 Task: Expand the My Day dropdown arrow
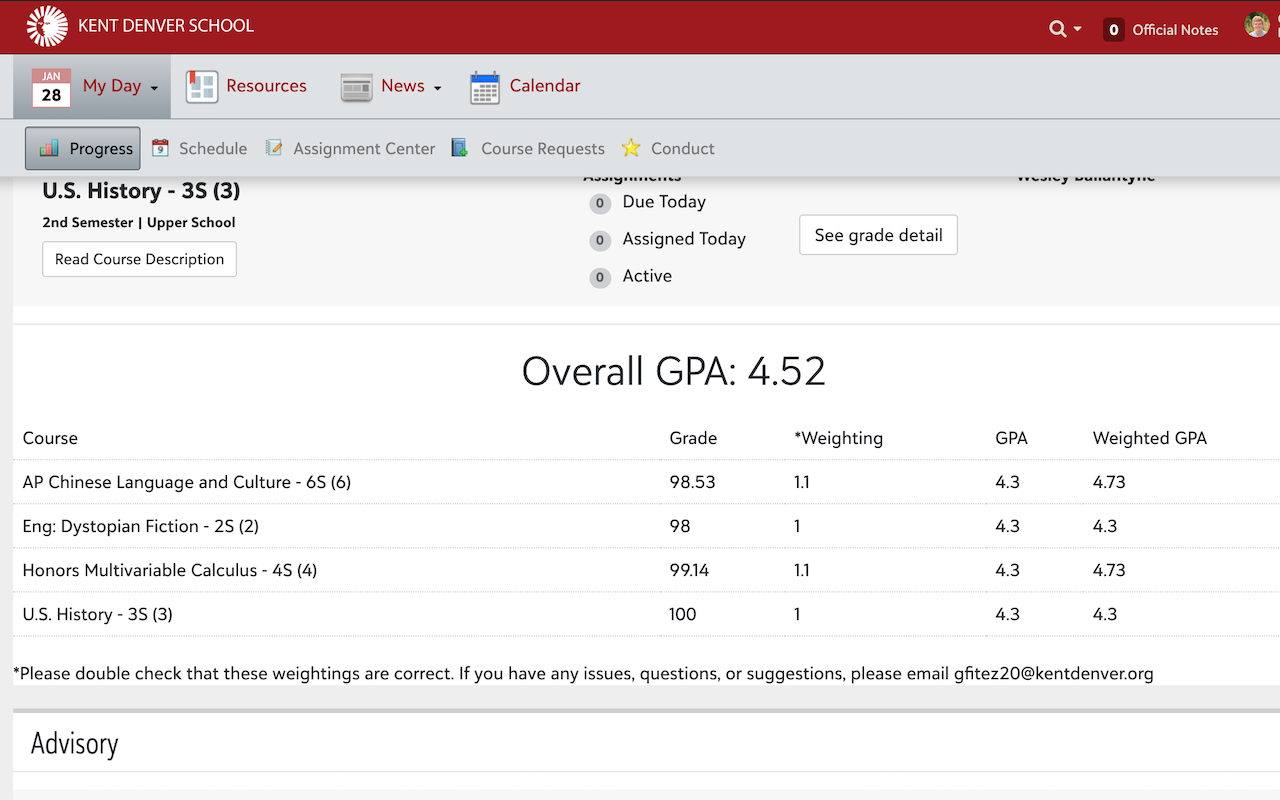[x=154, y=88]
